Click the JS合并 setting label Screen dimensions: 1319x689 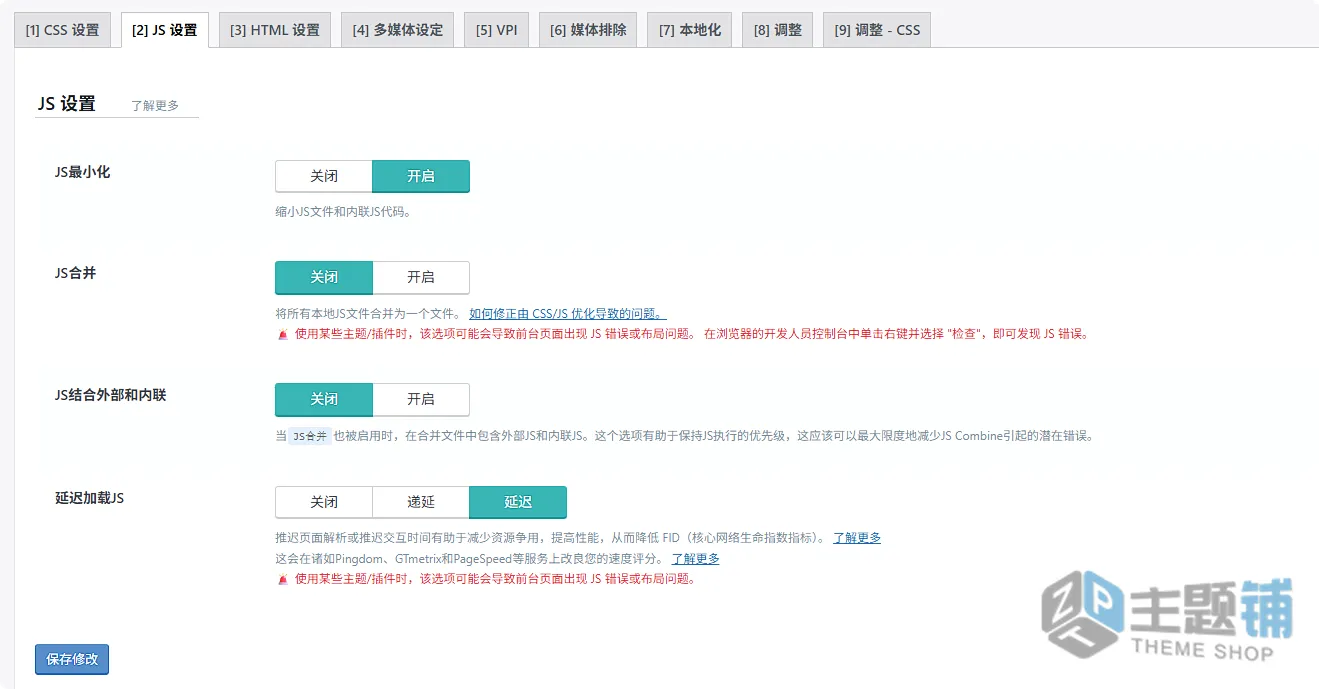[x=75, y=273]
